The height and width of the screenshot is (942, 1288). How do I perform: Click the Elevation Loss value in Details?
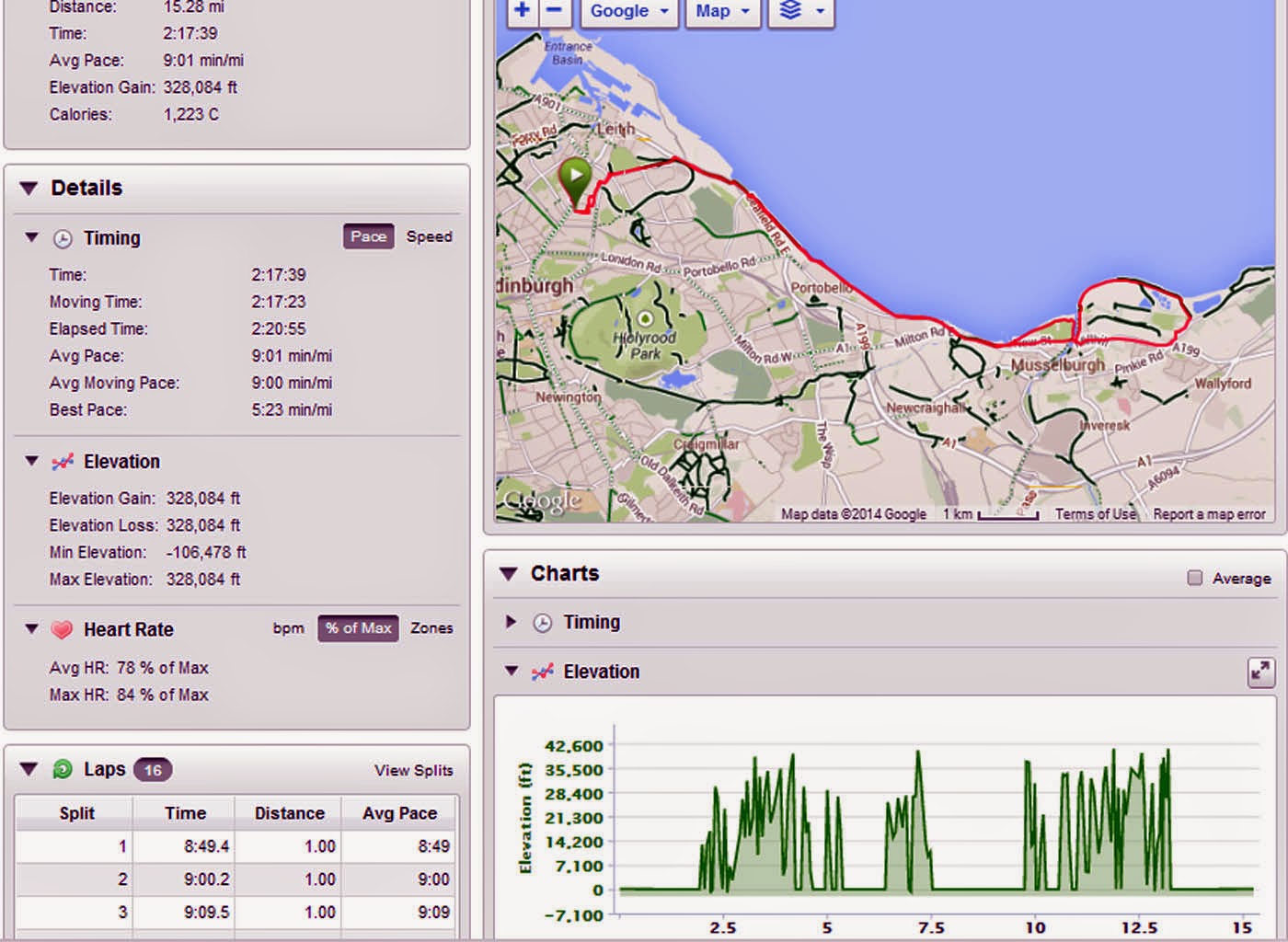203,525
